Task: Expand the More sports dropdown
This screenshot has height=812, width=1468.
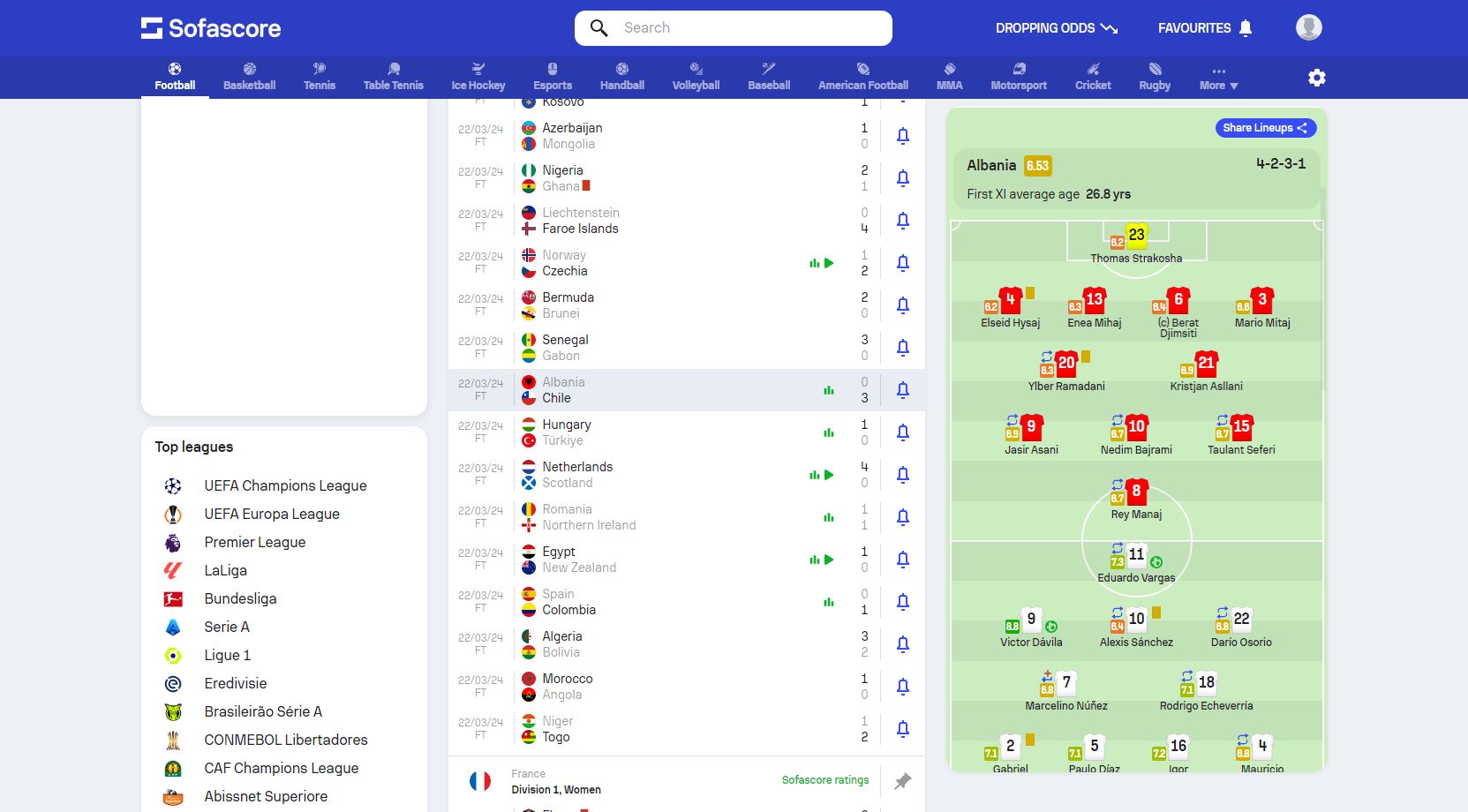Action: [x=1218, y=78]
